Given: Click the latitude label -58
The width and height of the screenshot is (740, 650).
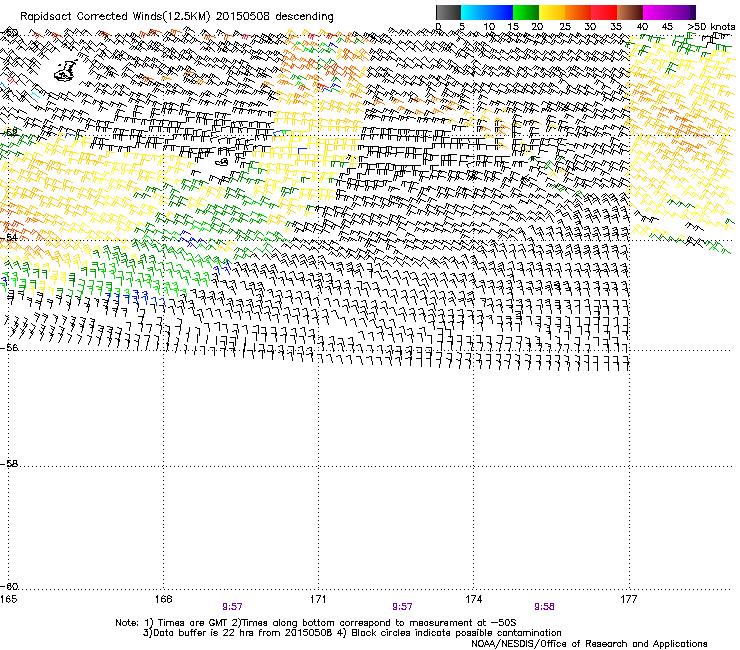Looking at the screenshot, I should 9,464.
